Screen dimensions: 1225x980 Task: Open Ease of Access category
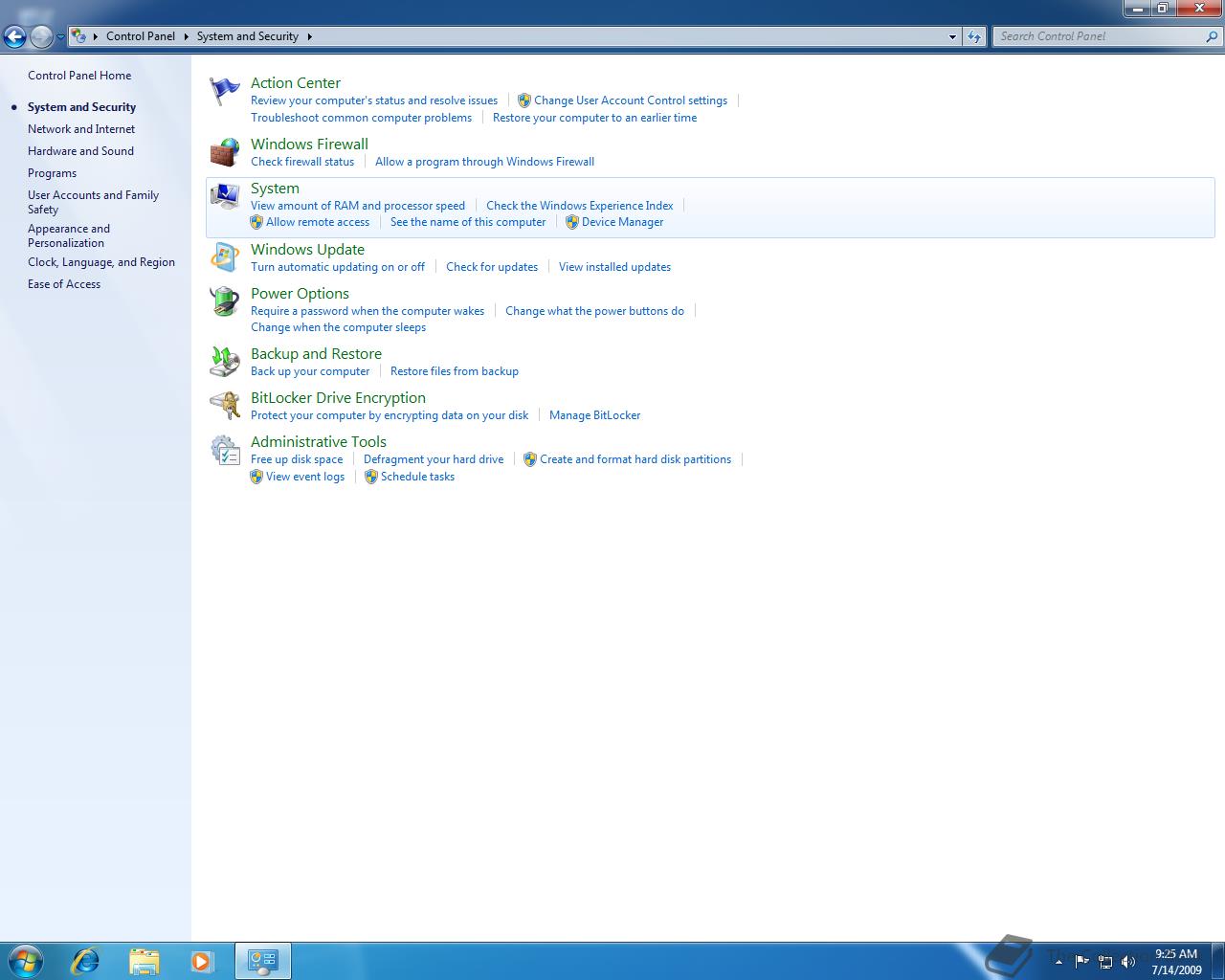pyautogui.click(x=64, y=284)
